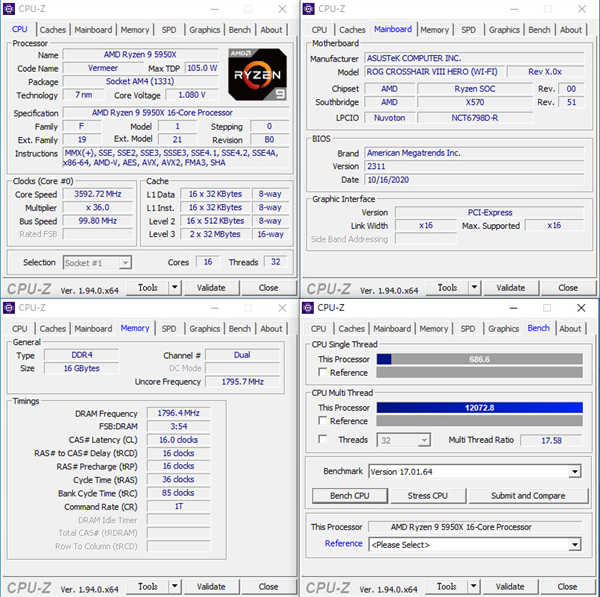Click Close in the Mainboard window
Viewport: 600px width, 597px height.
pyautogui.click(x=568, y=288)
